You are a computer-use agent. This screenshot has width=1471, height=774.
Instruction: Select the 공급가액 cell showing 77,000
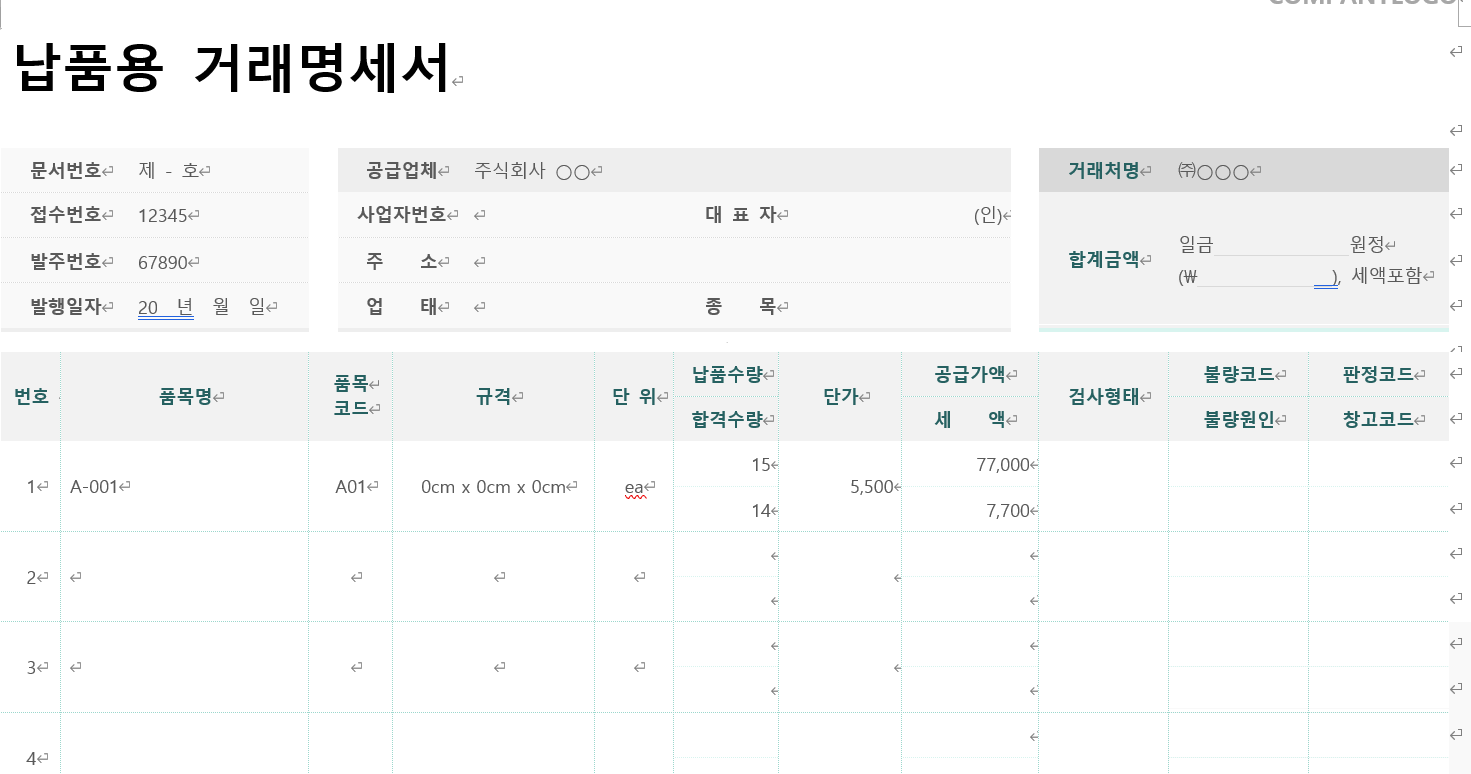click(1000, 464)
